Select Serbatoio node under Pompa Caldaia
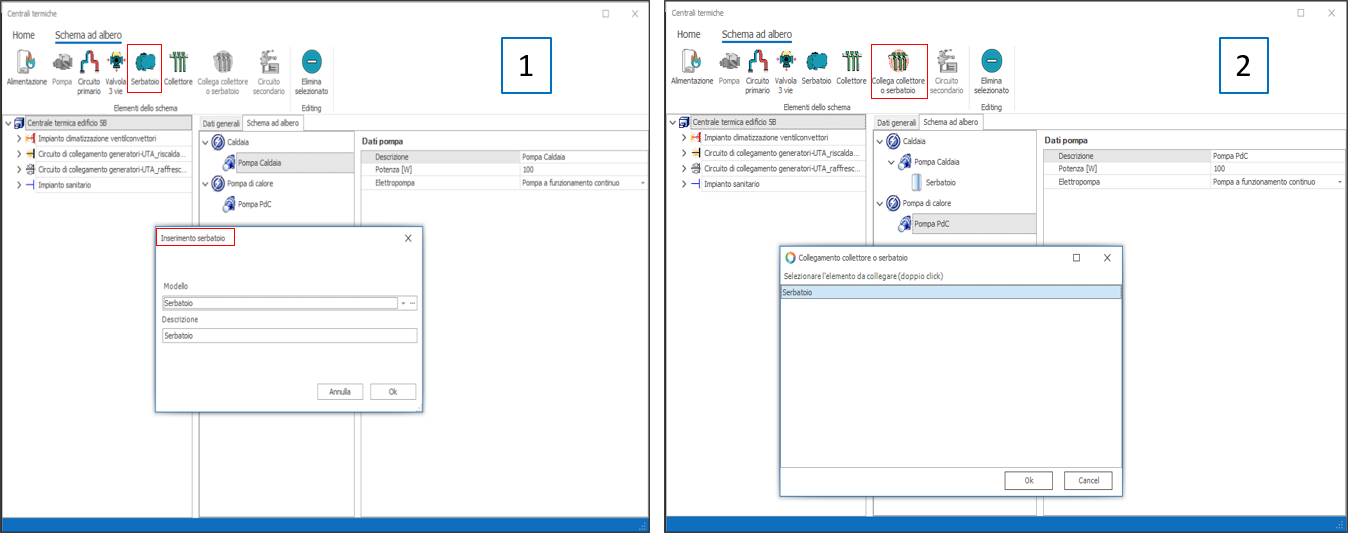Viewport: 1348px width, 533px height. pos(938,183)
